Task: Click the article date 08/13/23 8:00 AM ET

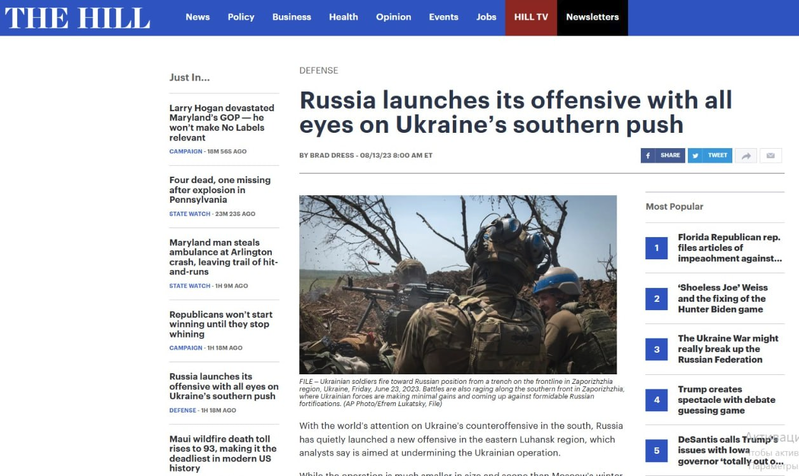Action: click(x=396, y=155)
